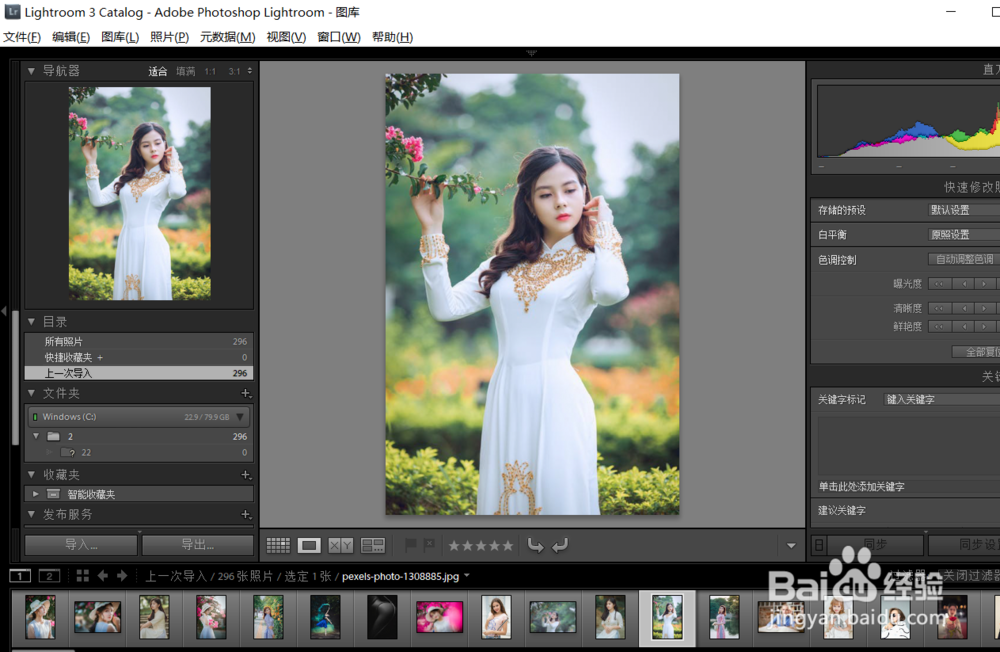The height and width of the screenshot is (652, 1000).
Task: Rotate photo counter-clockwise
Action: [x=536, y=545]
